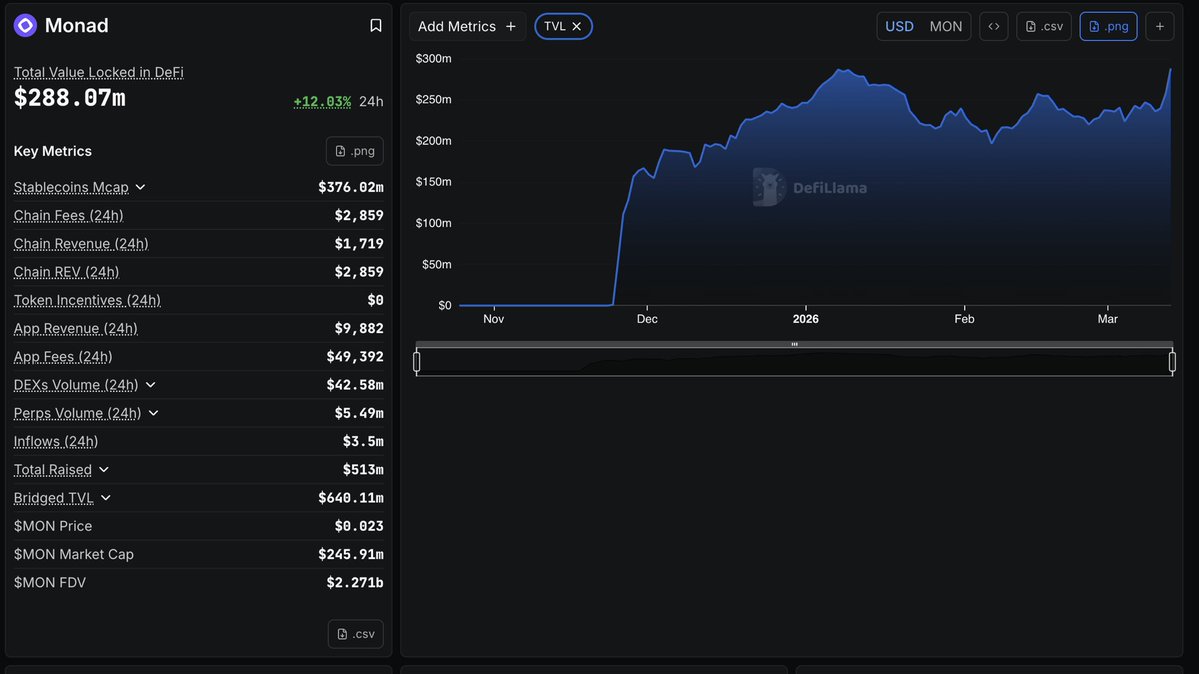The image size is (1199, 674).
Task: Click the $300m y-axis label
Action: [x=433, y=58]
